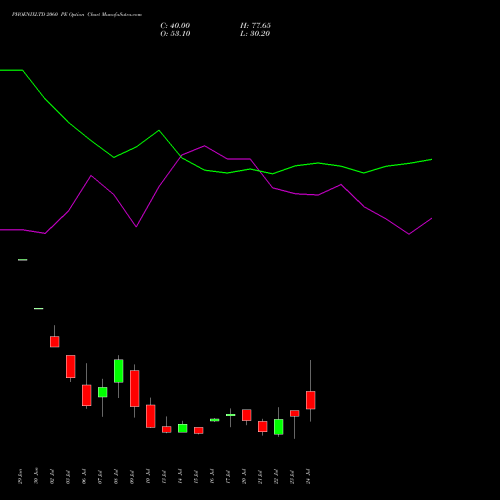Screen dimensions: 500x500
Task: Select the small red candlestick for 15 Jul
Action: point(199,430)
